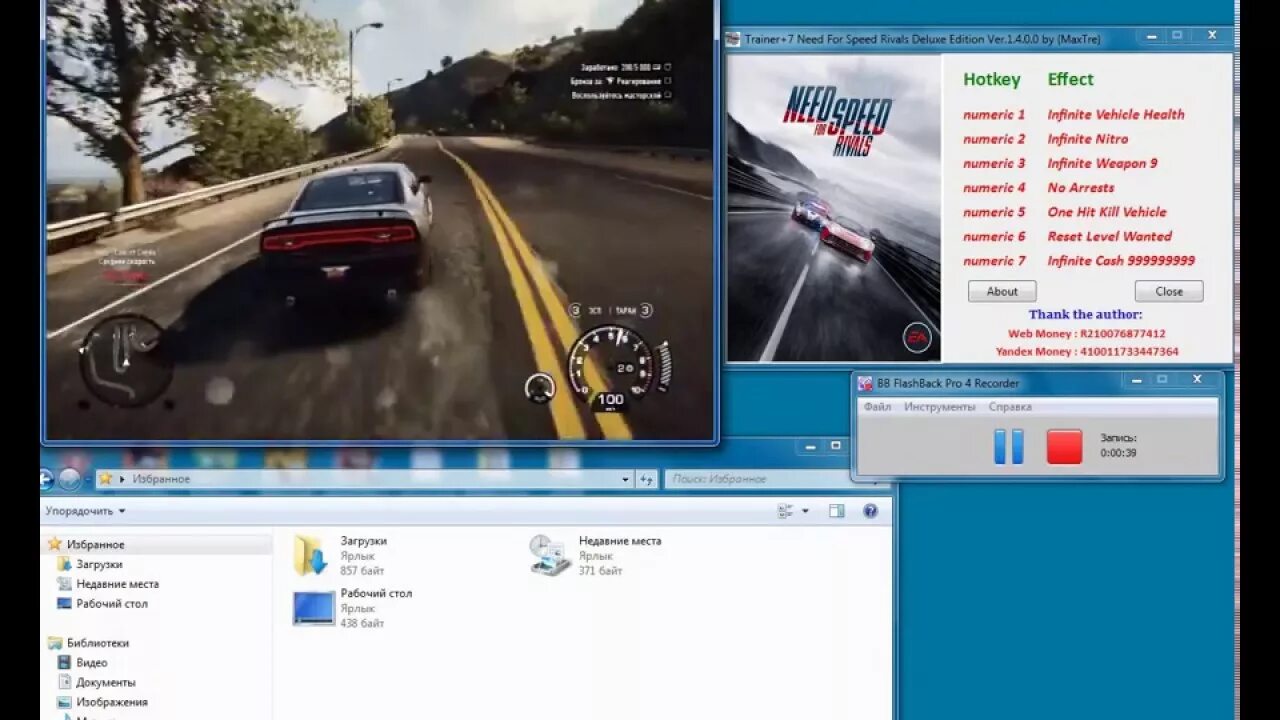Viewport: 1280px width, 720px height.
Task: Click the Web Money account text
Action: click(1087, 333)
